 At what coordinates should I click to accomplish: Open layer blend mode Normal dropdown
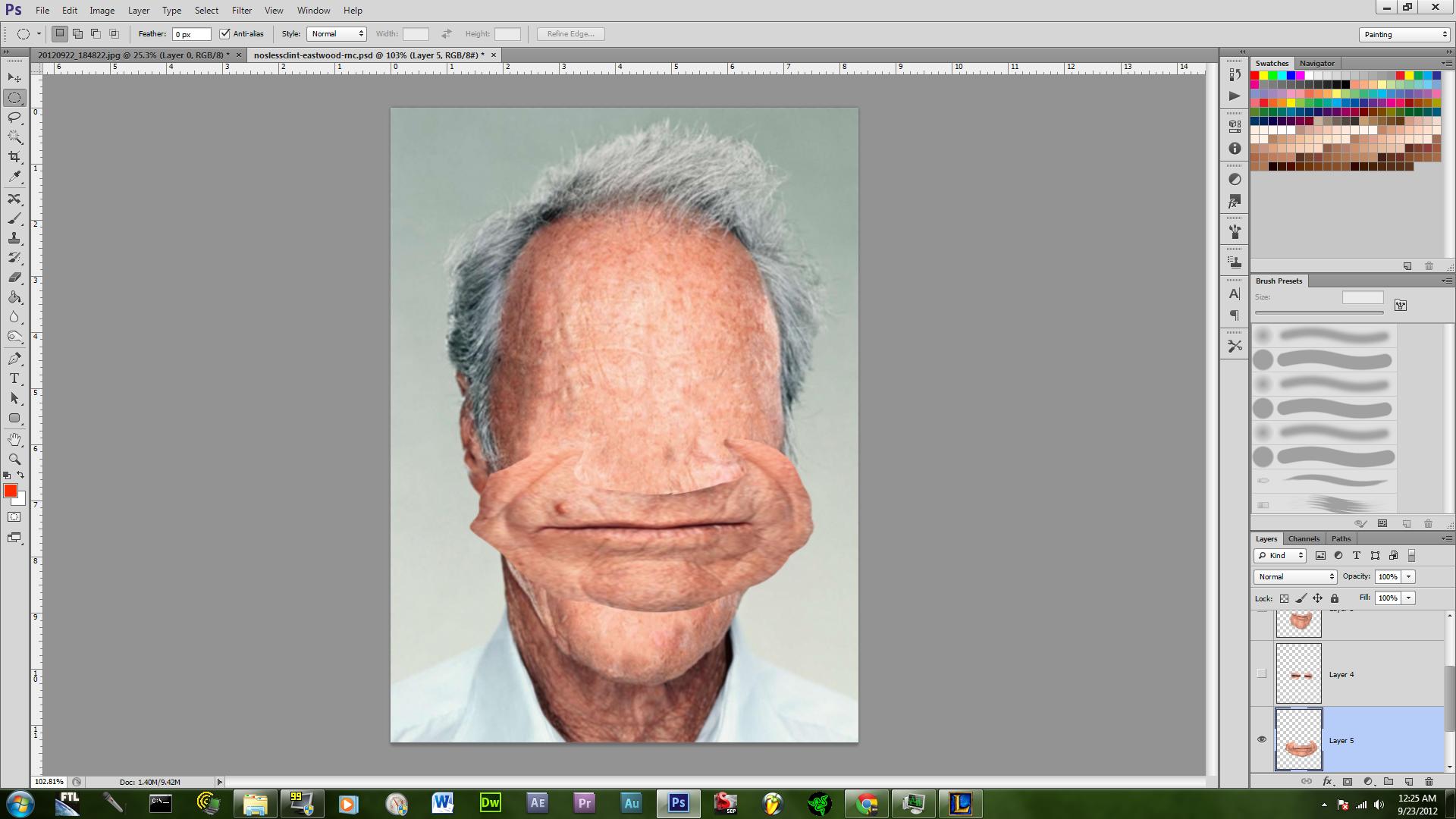(x=1295, y=577)
